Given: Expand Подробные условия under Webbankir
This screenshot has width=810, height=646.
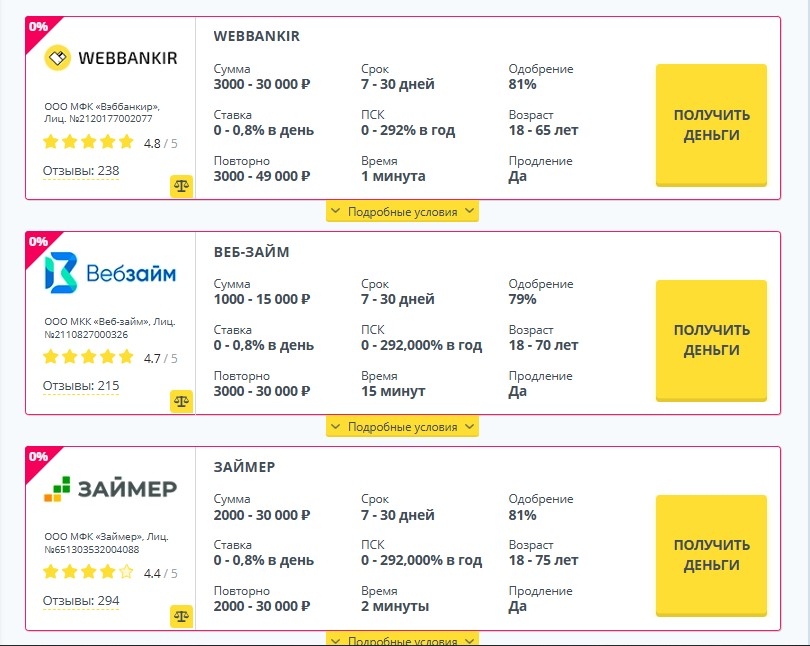Looking at the screenshot, I should point(402,212).
